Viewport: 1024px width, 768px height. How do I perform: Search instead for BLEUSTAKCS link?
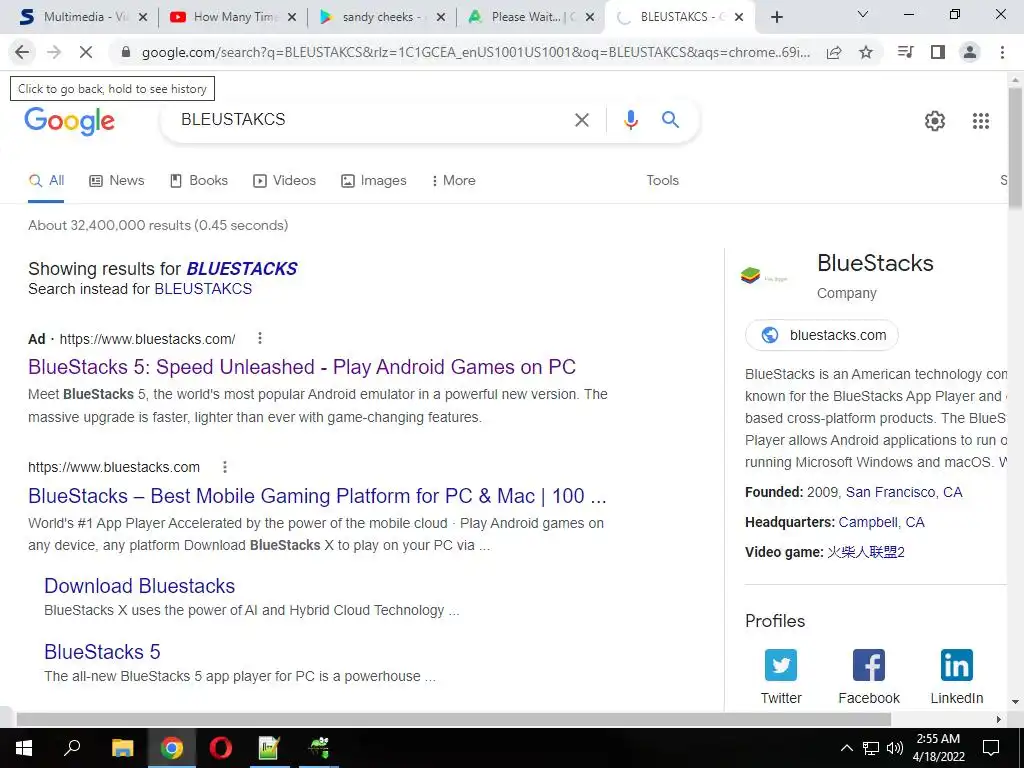pos(203,289)
